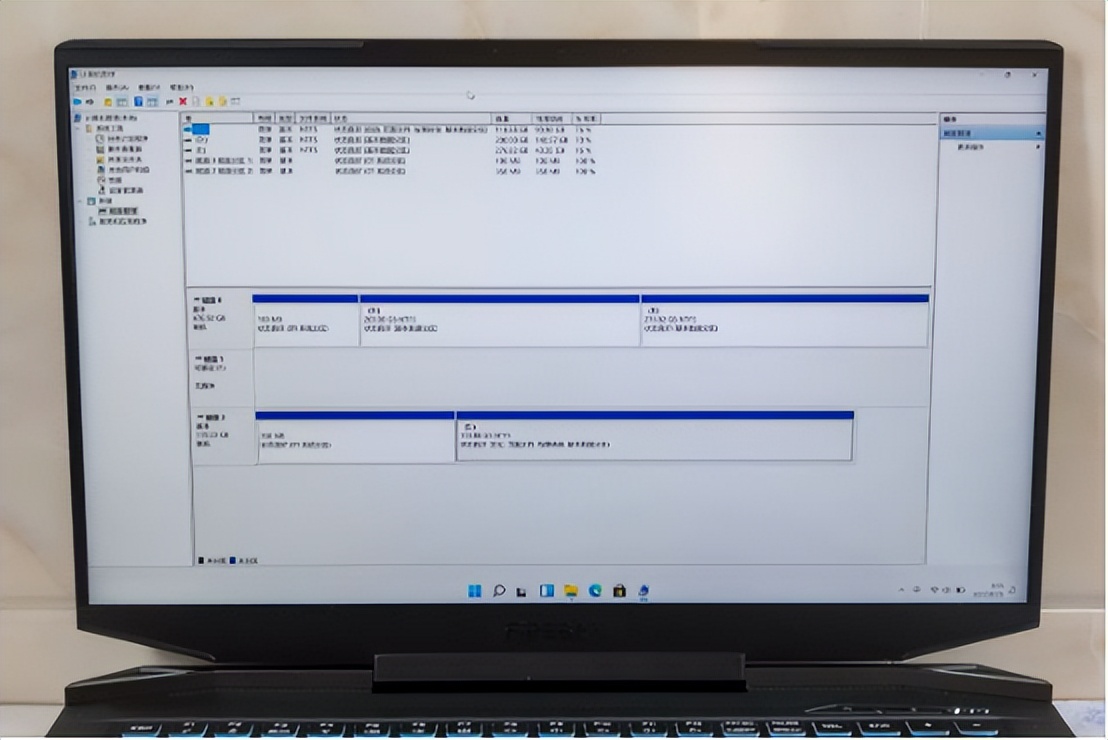The image size is (1108, 740).
Task: Click the Back arrow in toolbar
Action: (x=78, y=102)
